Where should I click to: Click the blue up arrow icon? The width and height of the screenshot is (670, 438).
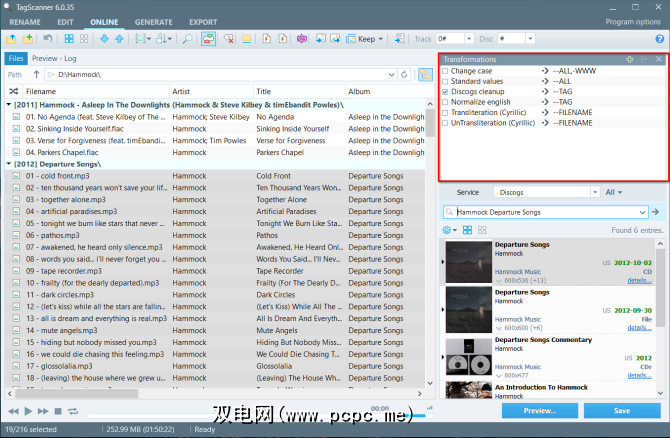coord(119,39)
